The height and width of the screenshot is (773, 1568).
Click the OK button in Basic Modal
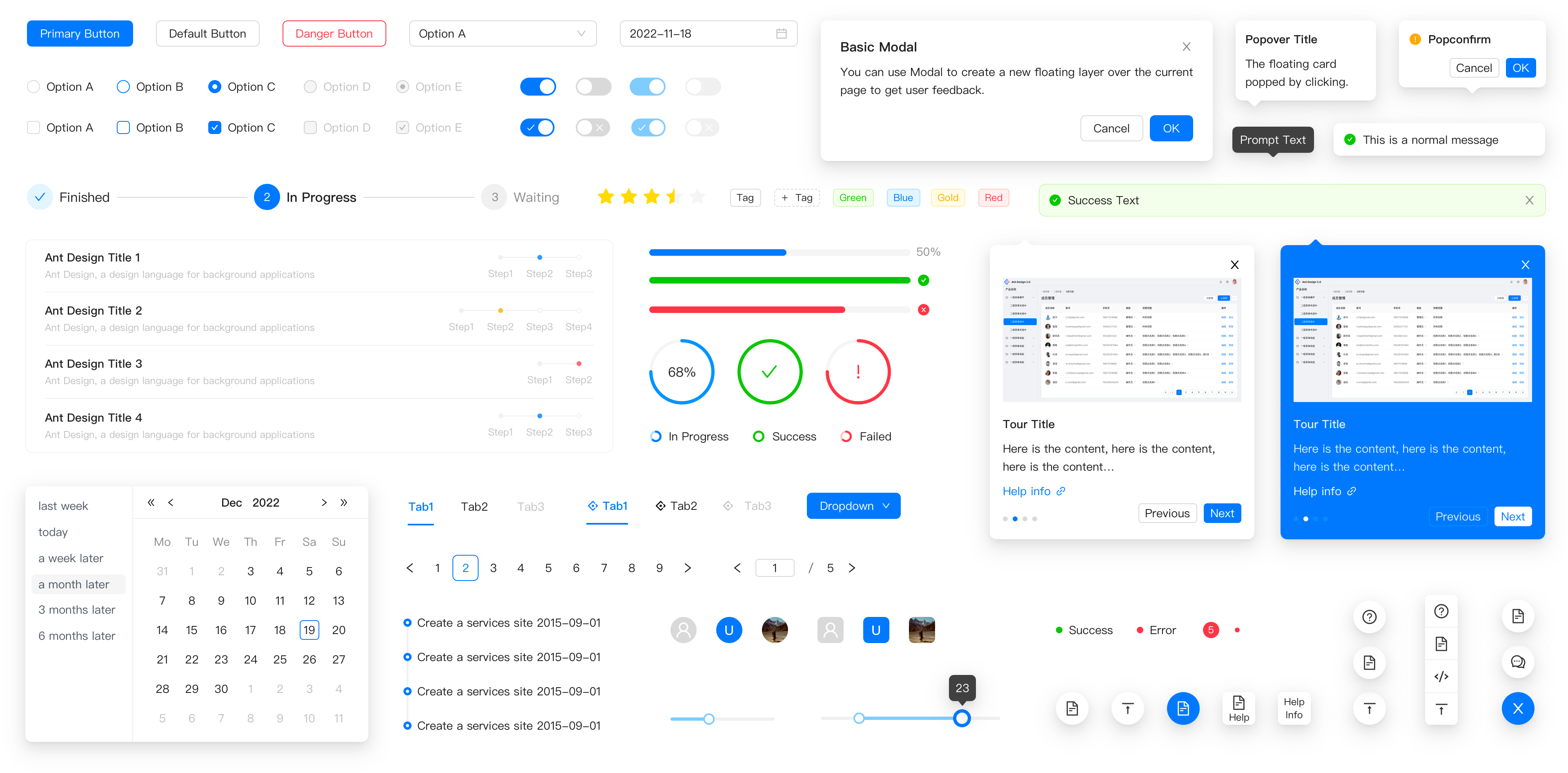coord(1172,128)
